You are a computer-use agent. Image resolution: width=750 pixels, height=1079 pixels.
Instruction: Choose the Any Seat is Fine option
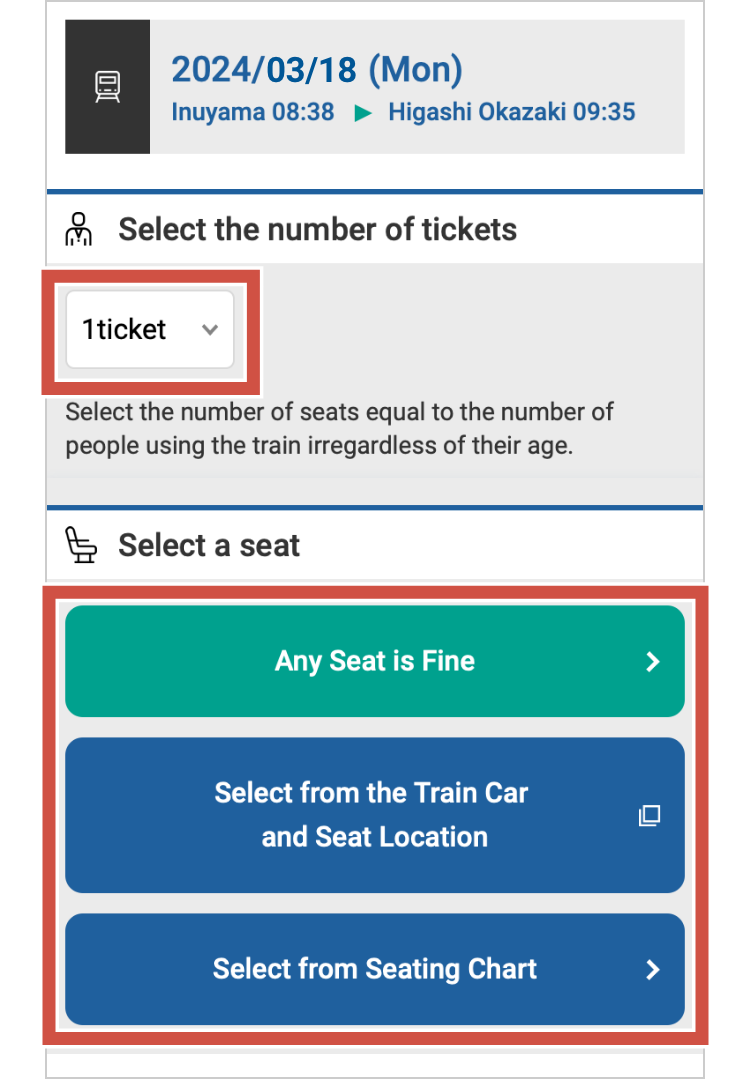(x=374, y=661)
